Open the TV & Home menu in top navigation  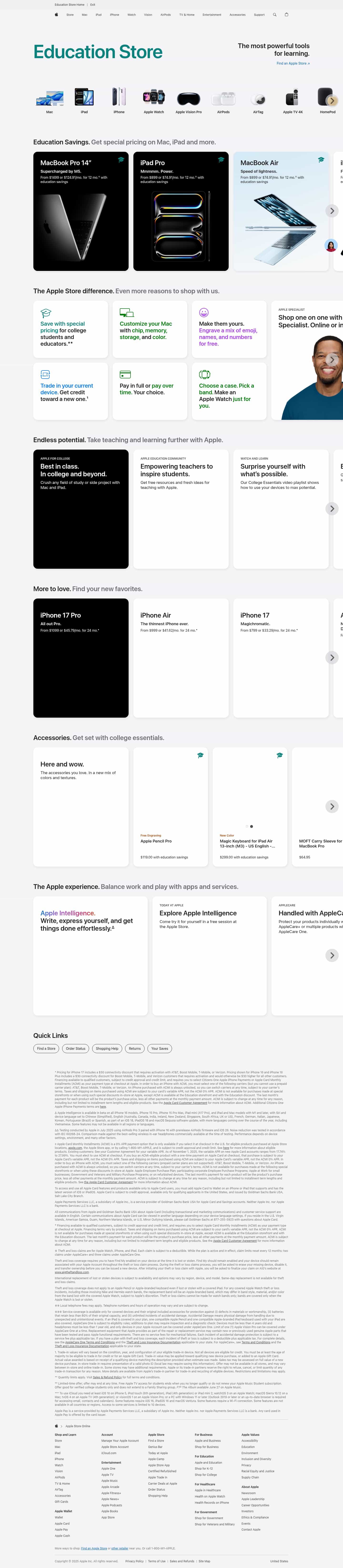pos(187,15)
